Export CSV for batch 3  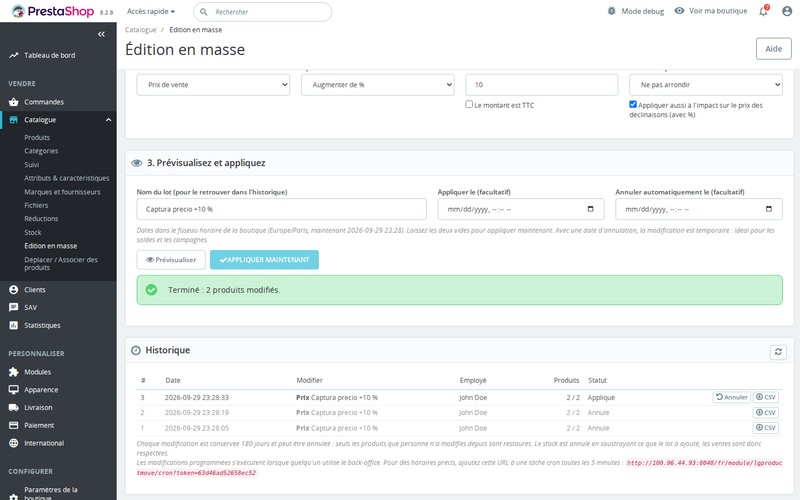click(x=766, y=397)
